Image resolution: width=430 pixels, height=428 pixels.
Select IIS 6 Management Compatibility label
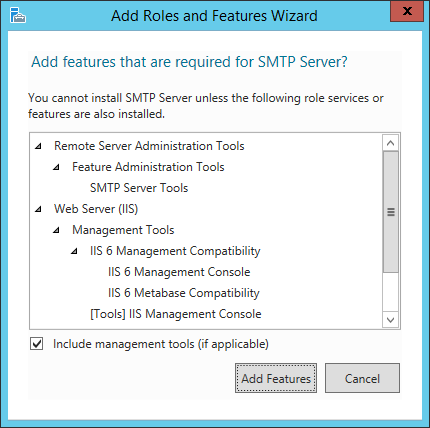coord(175,251)
